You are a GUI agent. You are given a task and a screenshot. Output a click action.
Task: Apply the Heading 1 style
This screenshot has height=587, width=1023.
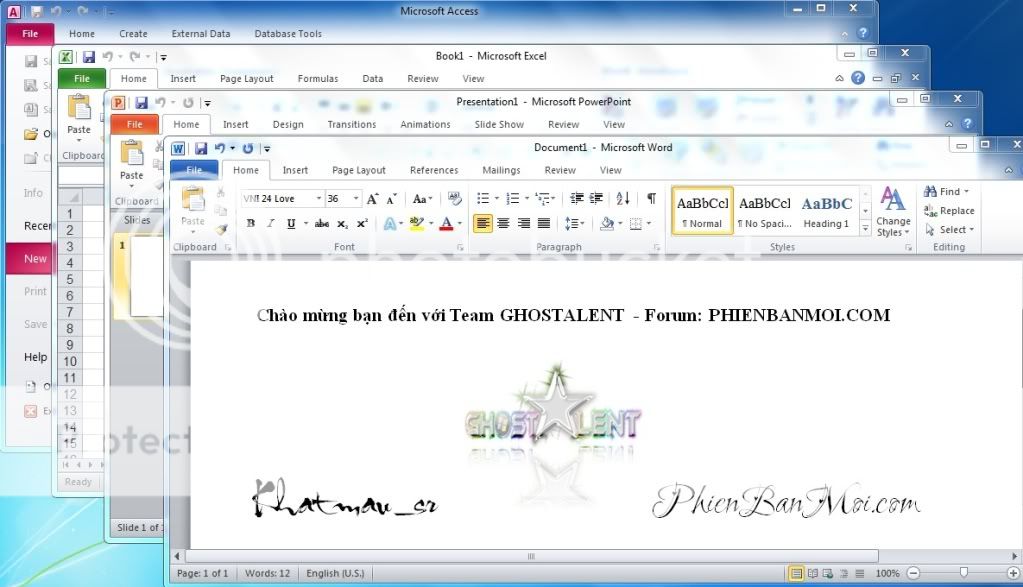[826, 211]
